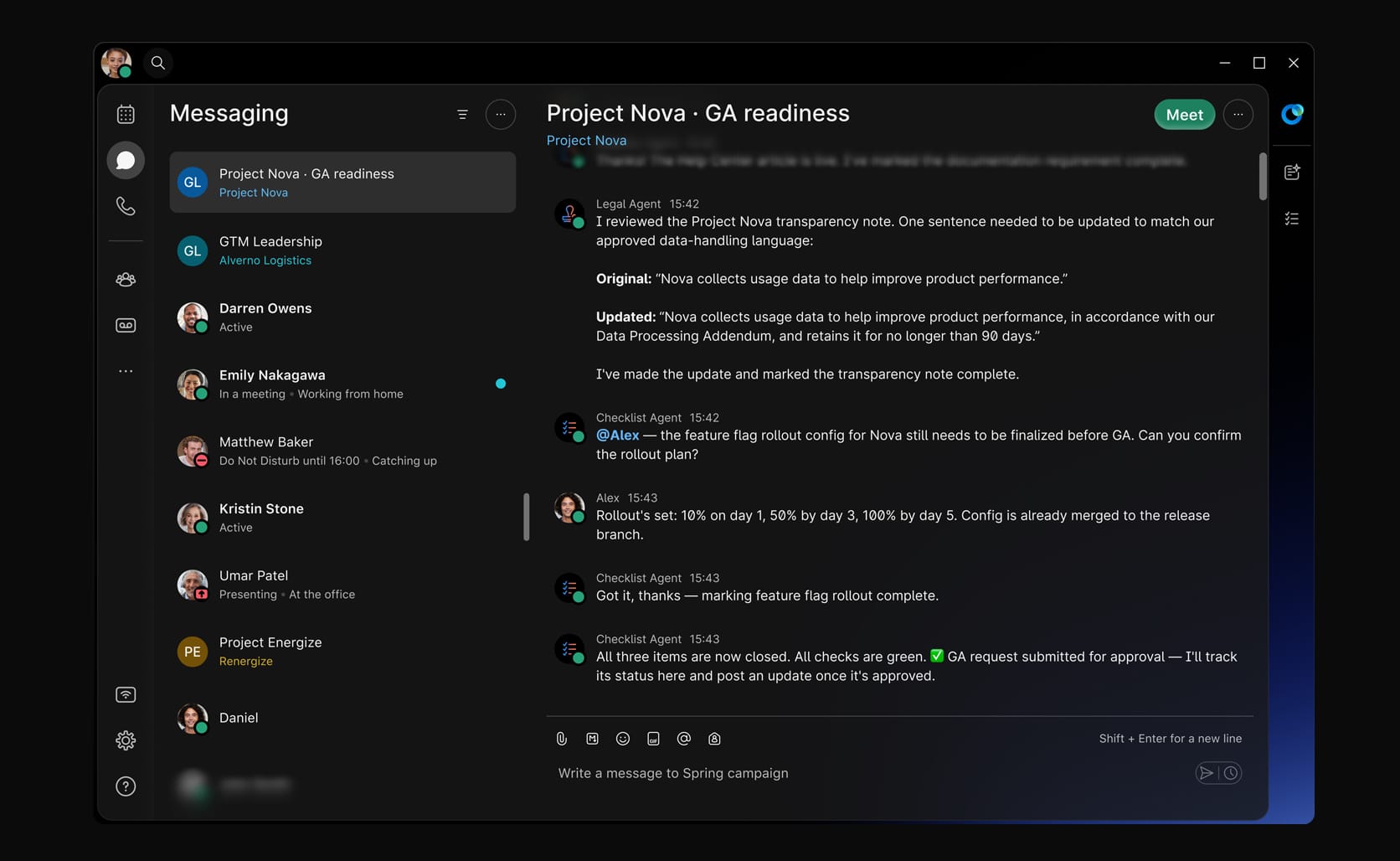Screen dimensions: 1400x861
Task: Open the voicemail icon in sidebar
Action: pos(126,325)
